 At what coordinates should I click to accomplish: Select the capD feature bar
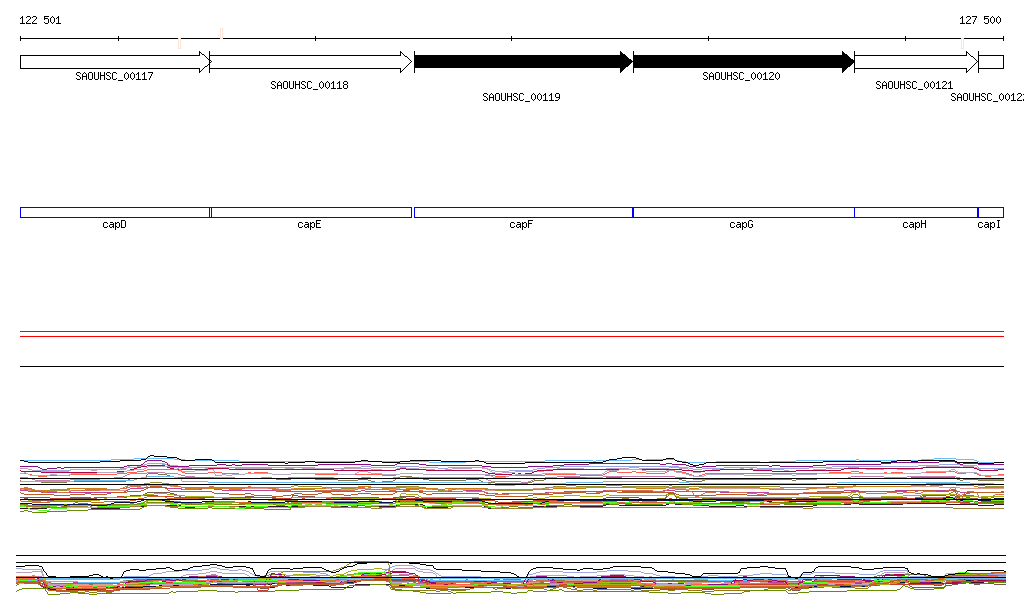114,212
